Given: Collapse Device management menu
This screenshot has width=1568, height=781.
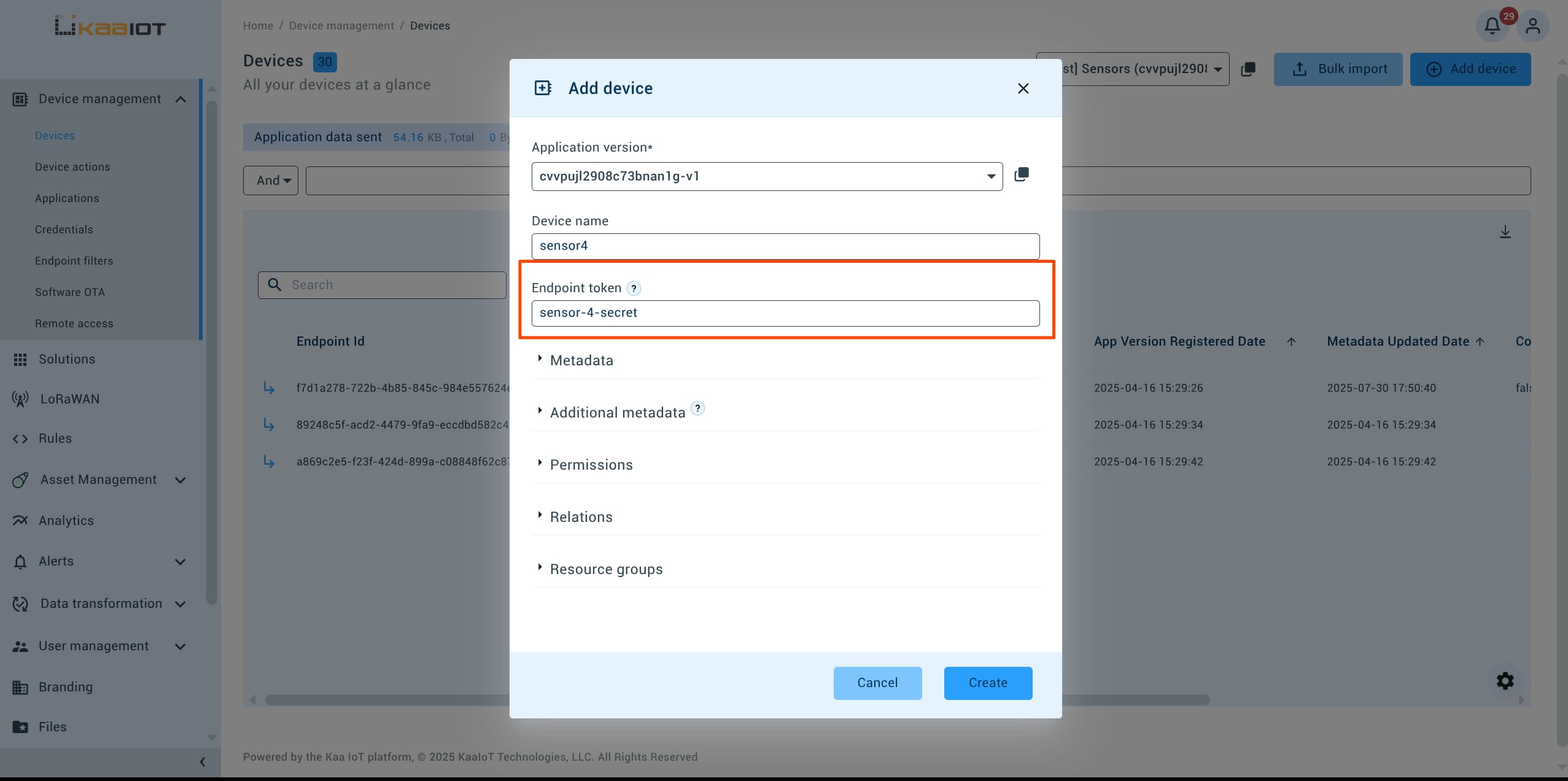Looking at the screenshot, I should coord(180,99).
